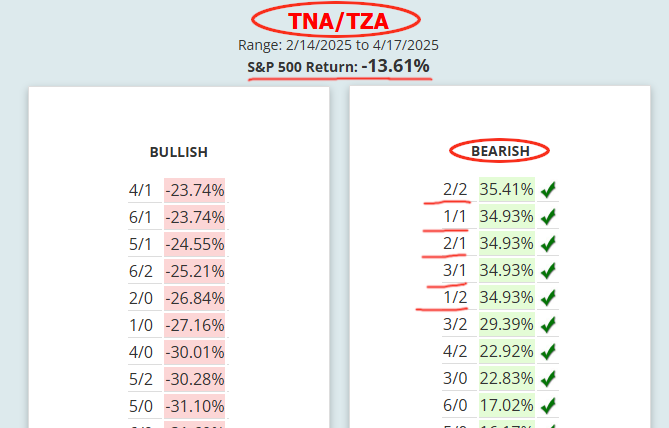The image size is (669, 428).
Task: Click the 35.41% green cell
Action: [x=506, y=189]
